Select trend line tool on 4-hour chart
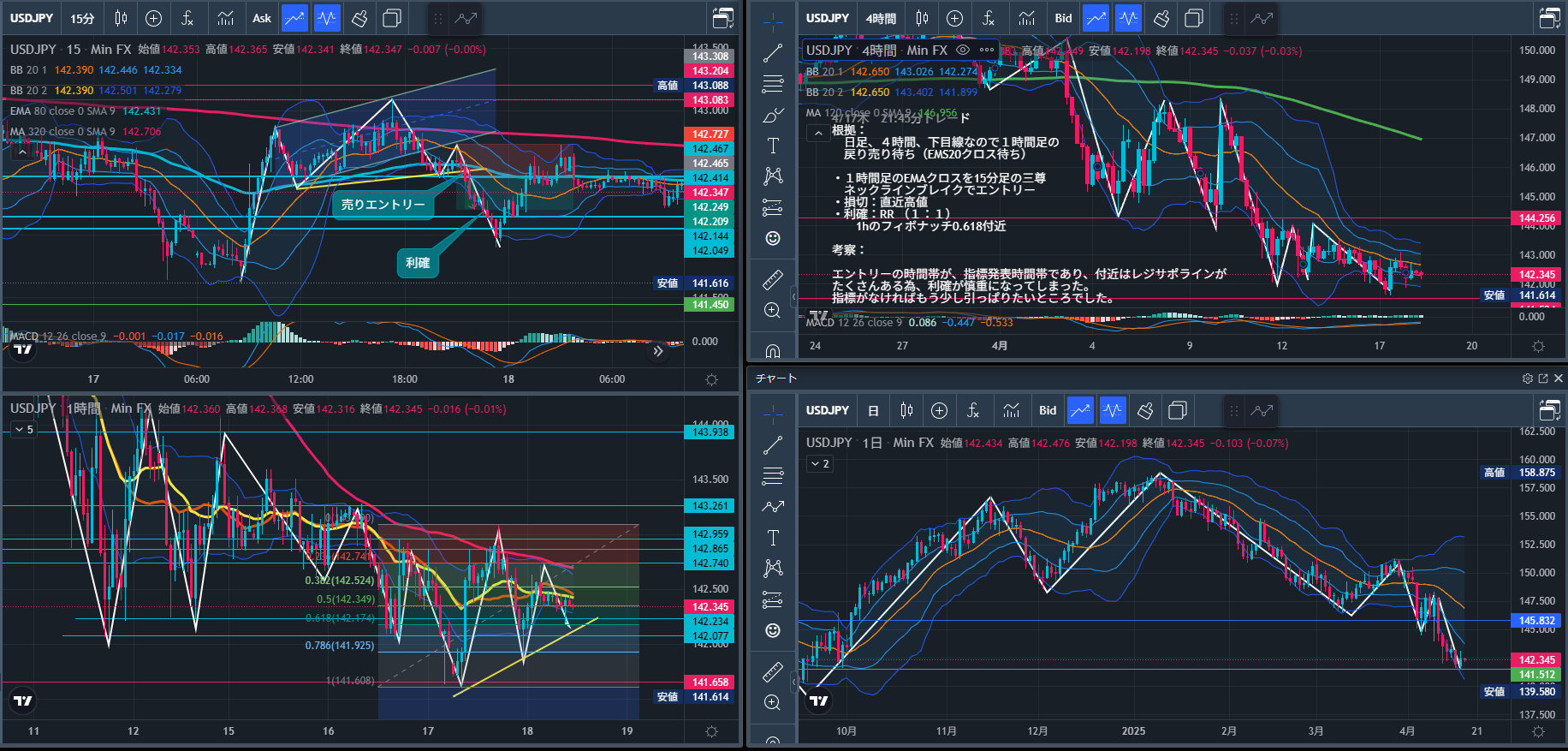This screenshot has height=751, width=1568. point(773,53)
